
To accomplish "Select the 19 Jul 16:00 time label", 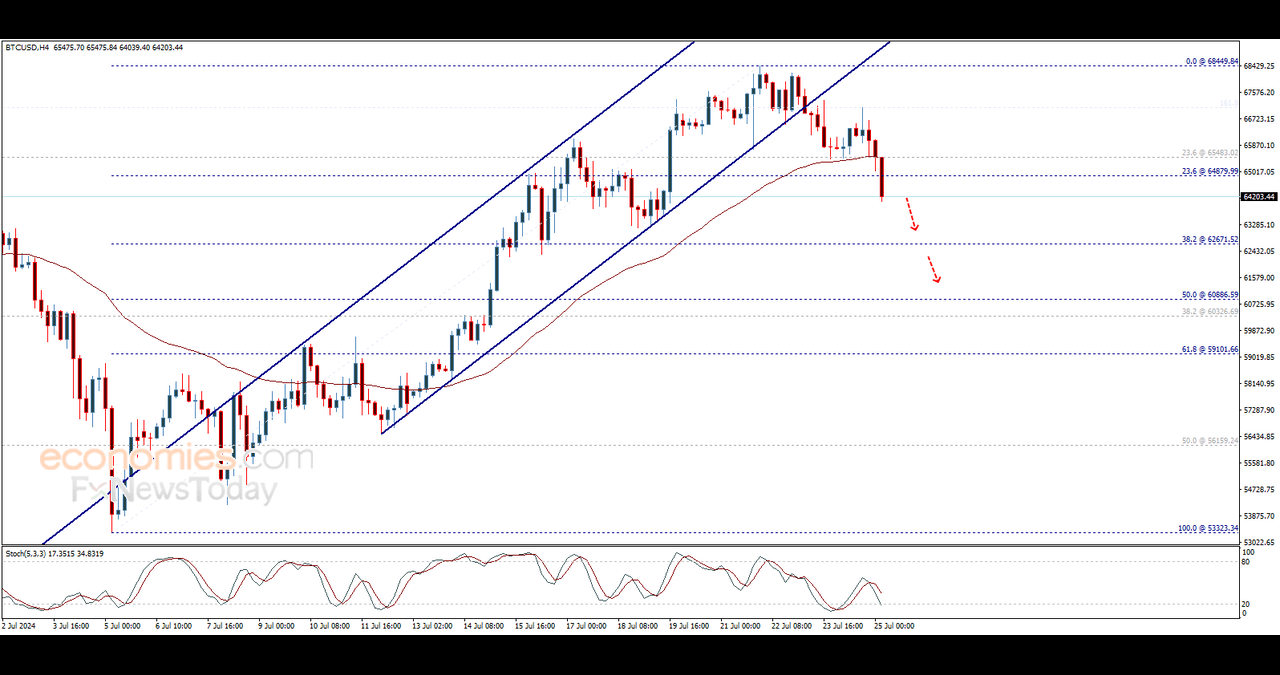I will [689, 626].
